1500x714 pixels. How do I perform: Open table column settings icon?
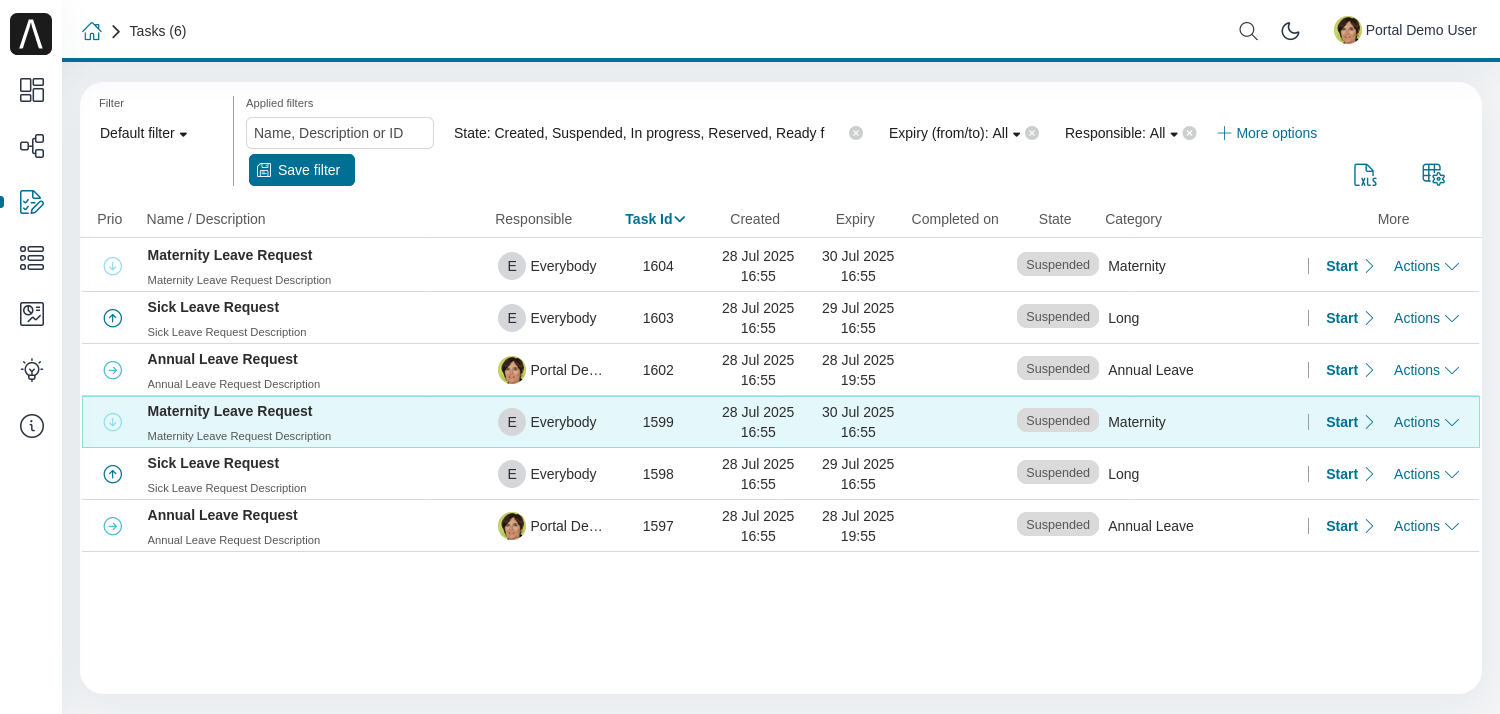[1433, 175]
